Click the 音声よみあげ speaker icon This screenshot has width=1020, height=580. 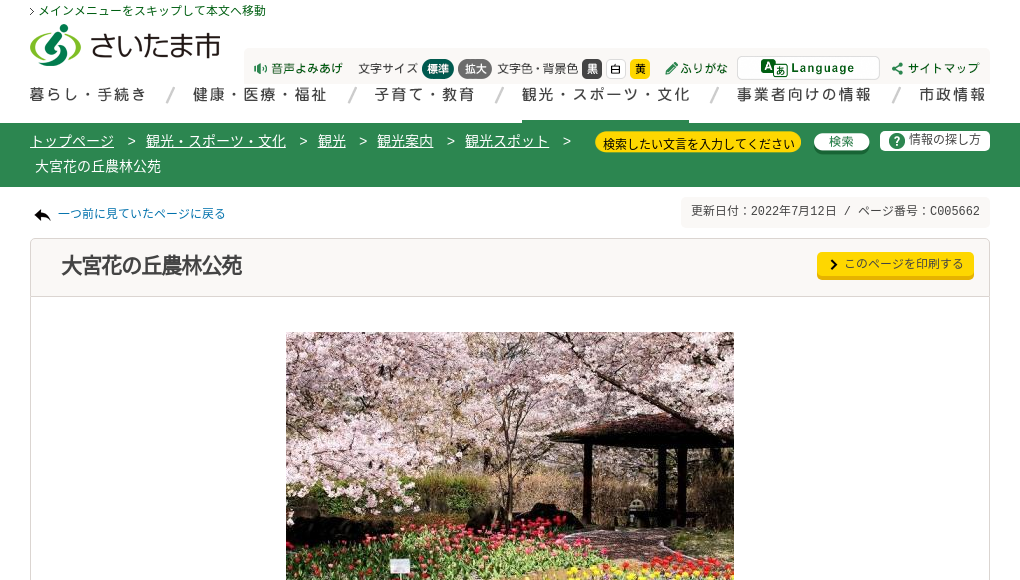(x=261, y=69)
